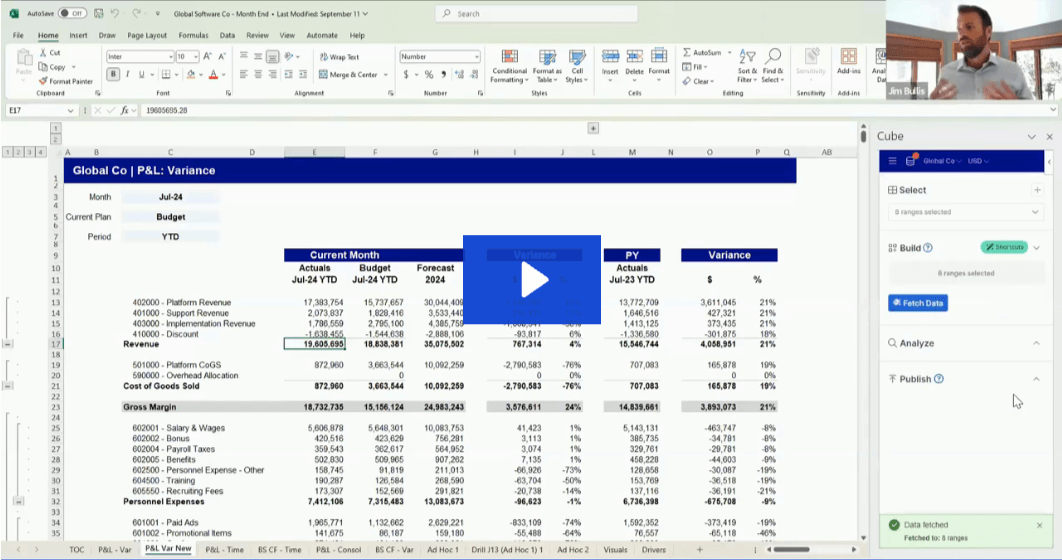Open the Cube hamburger menu

tap(892, 161)
